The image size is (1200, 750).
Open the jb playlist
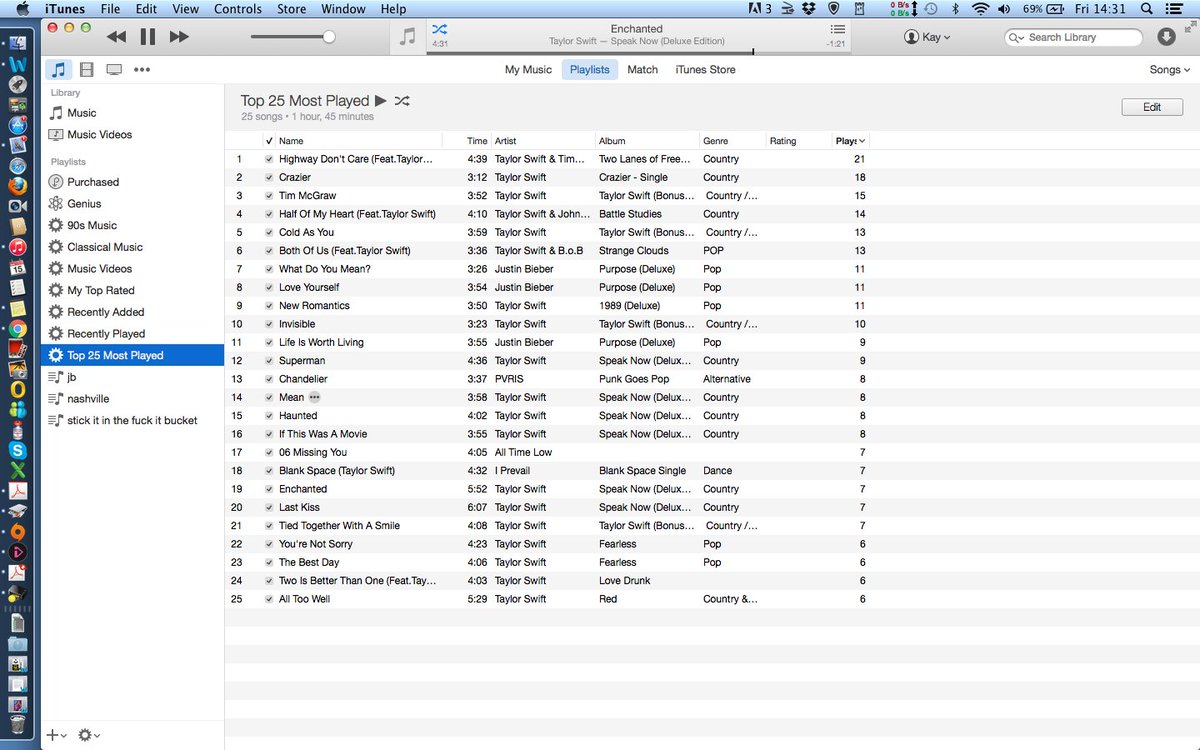pyautogui.click(x=132, y=377)
